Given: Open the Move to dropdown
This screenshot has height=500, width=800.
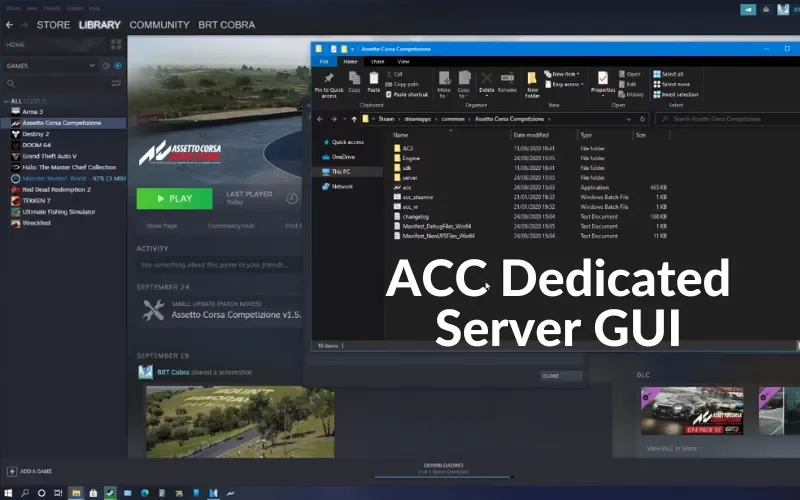Looking at the screenshot, I should click(444, 85).
